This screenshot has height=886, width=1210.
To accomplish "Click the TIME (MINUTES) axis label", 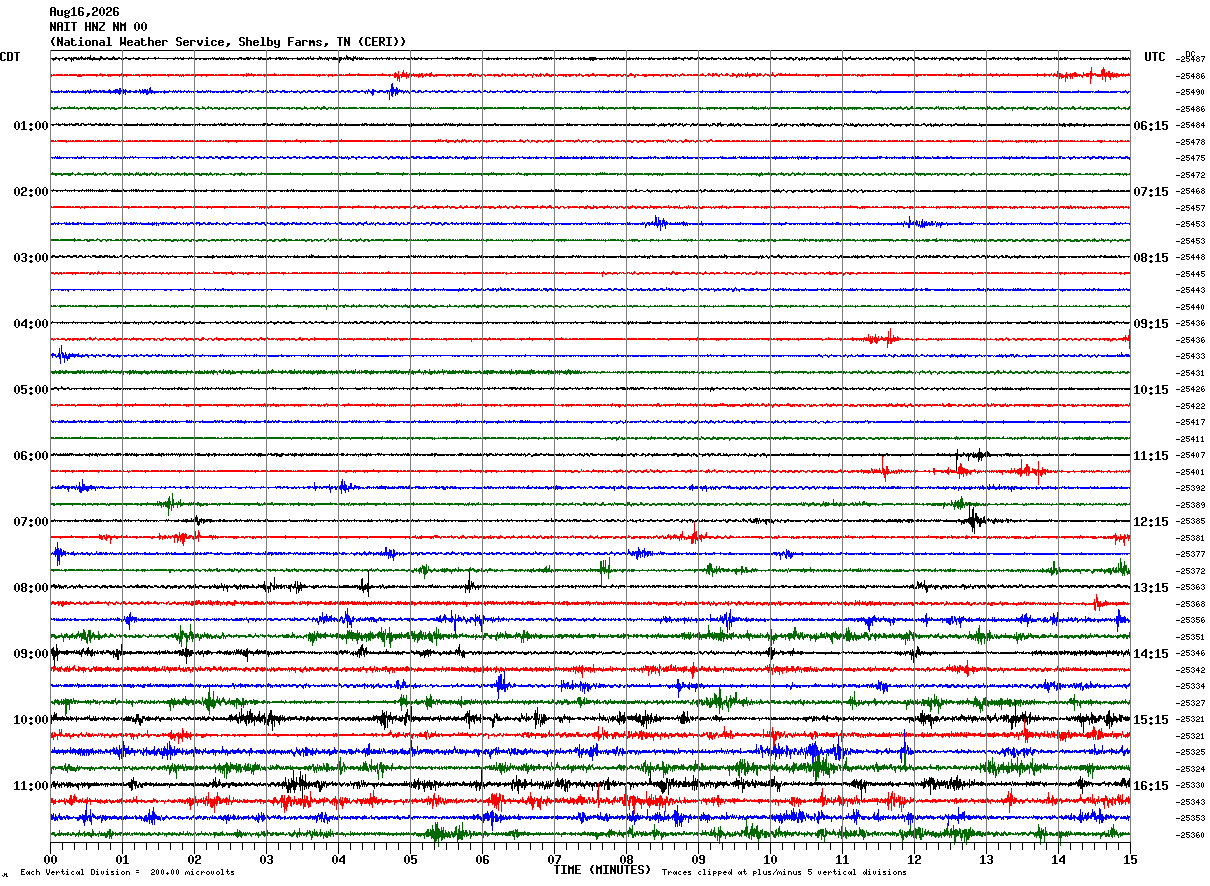I will (602, 870).
